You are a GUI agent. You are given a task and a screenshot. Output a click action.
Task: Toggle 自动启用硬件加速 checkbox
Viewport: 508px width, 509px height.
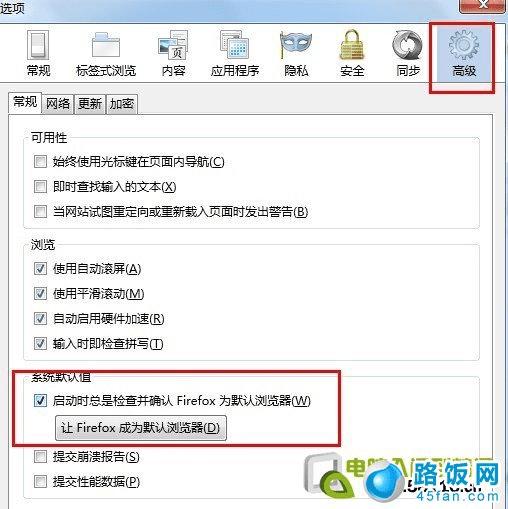(x=40, y=319)
